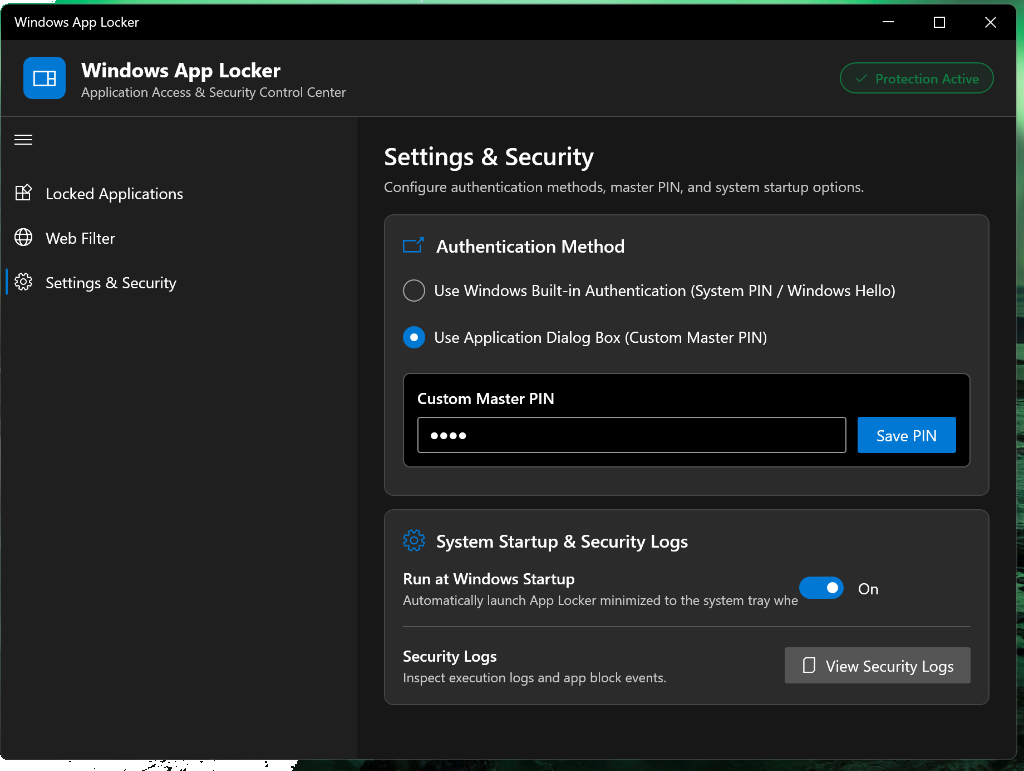
Task: Click the Web Filter globe icon
Action: (24, 238)
